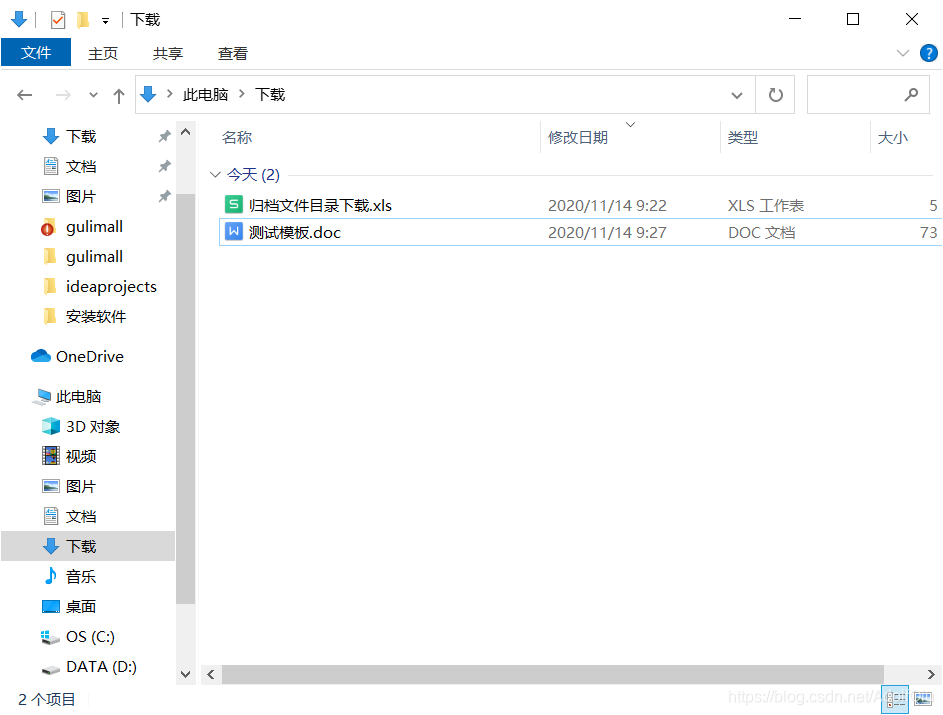Switch to the 共享 ribbon tab

168,54
